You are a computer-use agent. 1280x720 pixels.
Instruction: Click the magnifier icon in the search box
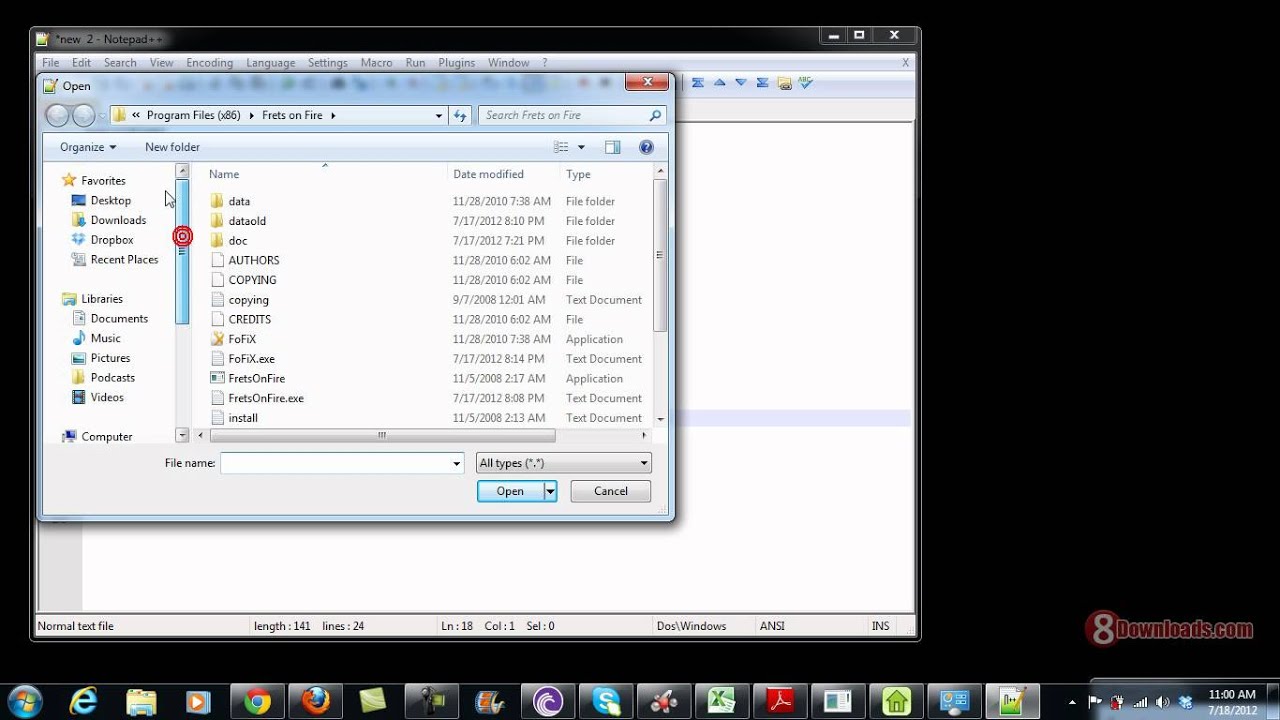(656, 116)
